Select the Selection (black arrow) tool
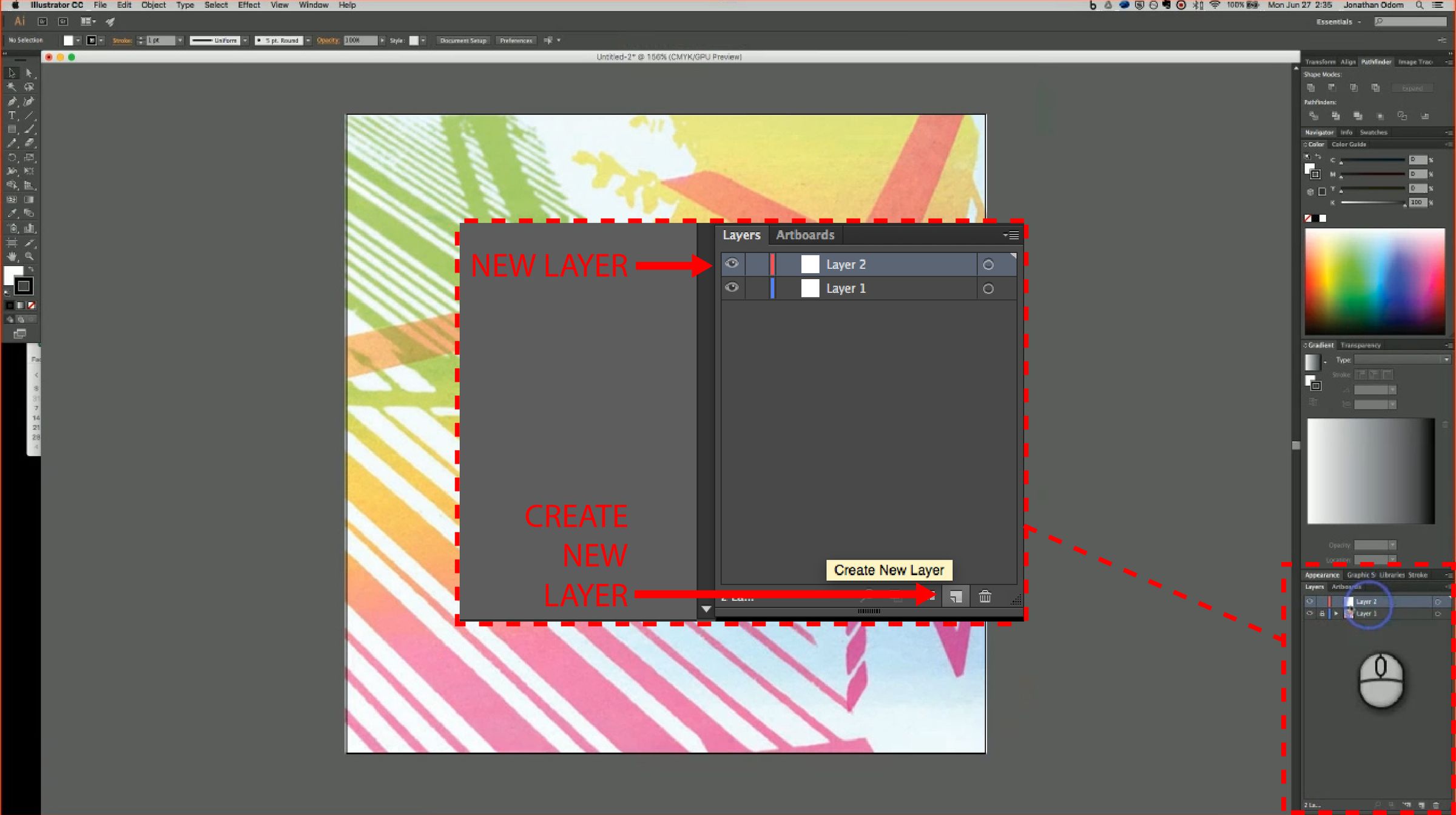The width and height of the screenshot is (1456, 815). point(12,73)
